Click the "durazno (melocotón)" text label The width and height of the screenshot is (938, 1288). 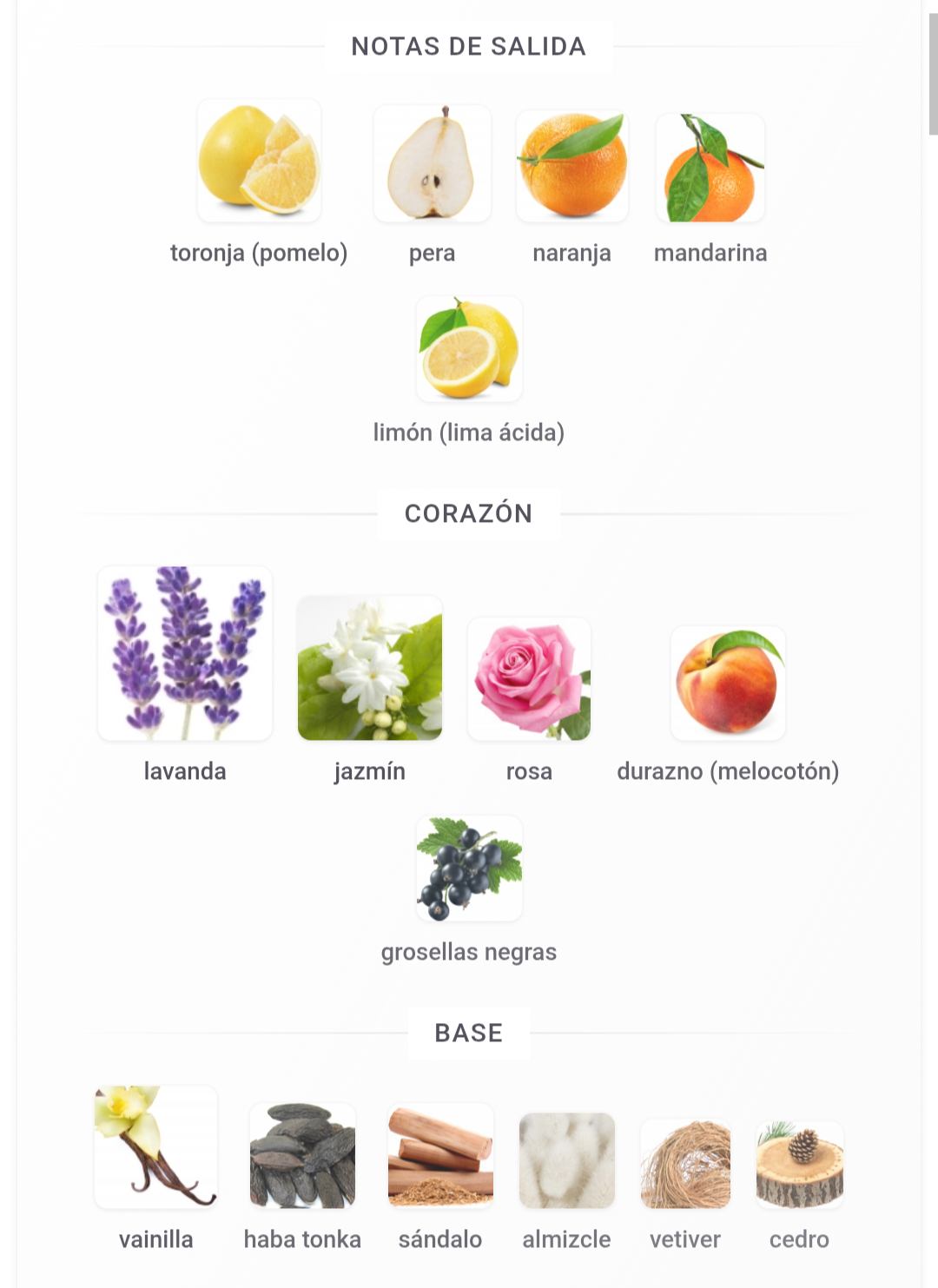(x=728, y=771)
